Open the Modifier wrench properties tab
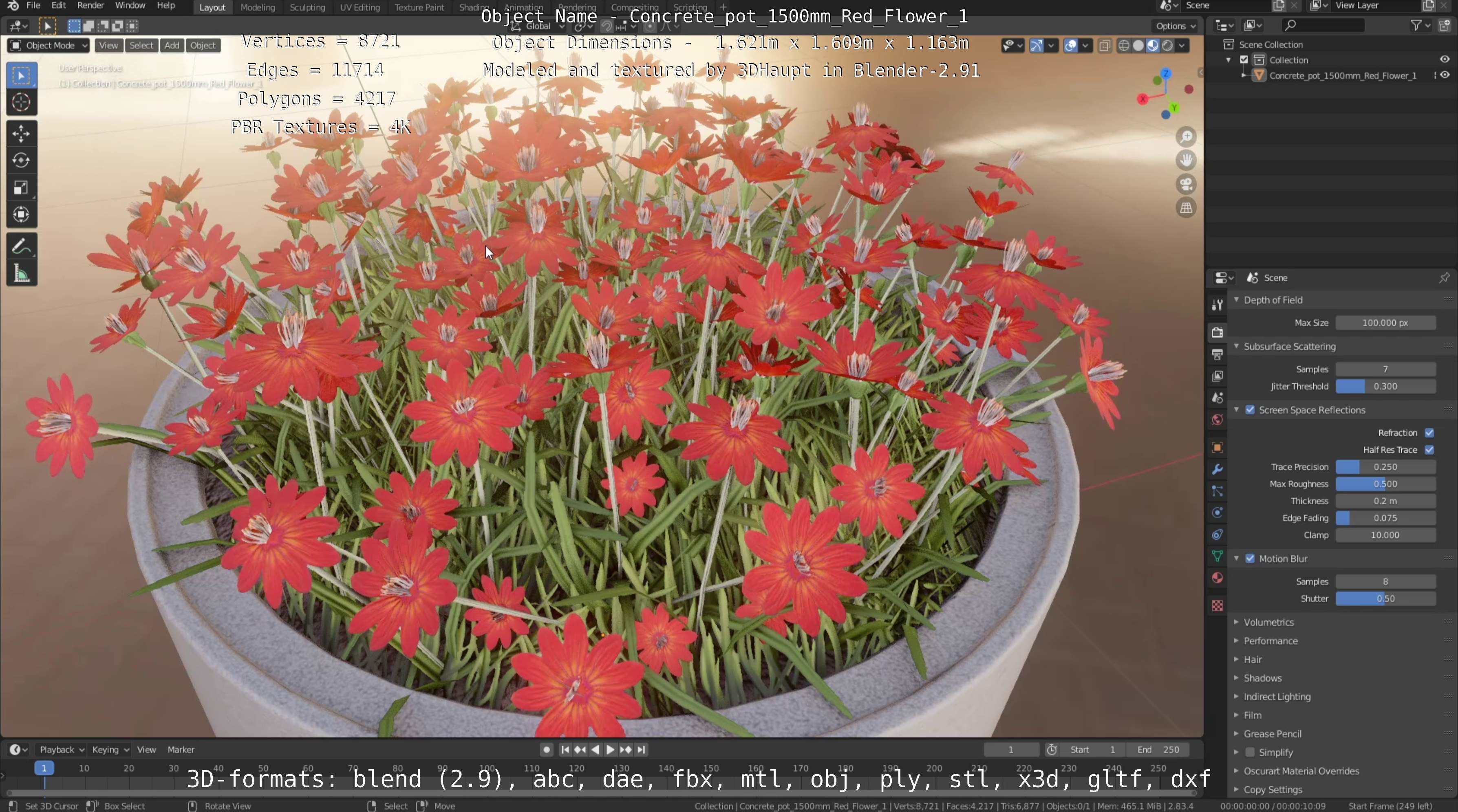 pyautogui.click(x=1218, y=469)
